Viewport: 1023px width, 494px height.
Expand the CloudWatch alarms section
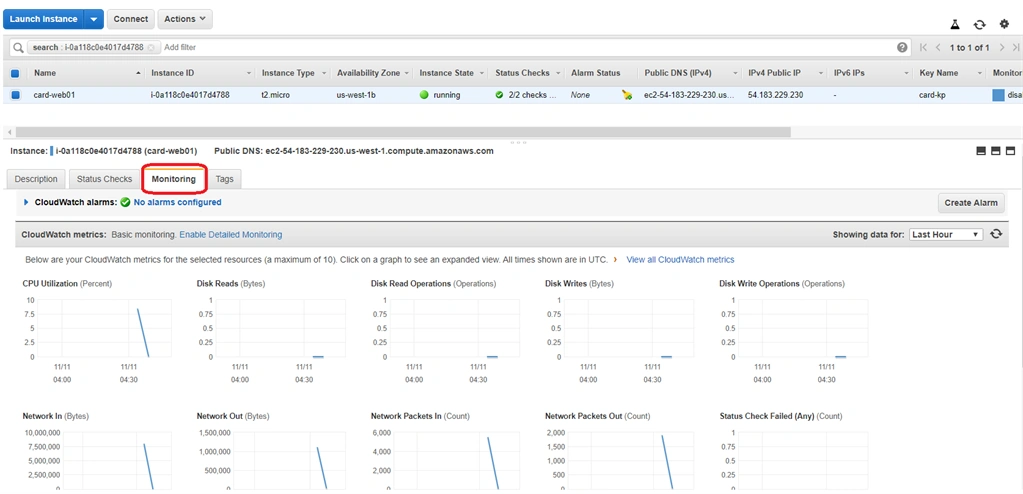(x=26, y=202)
